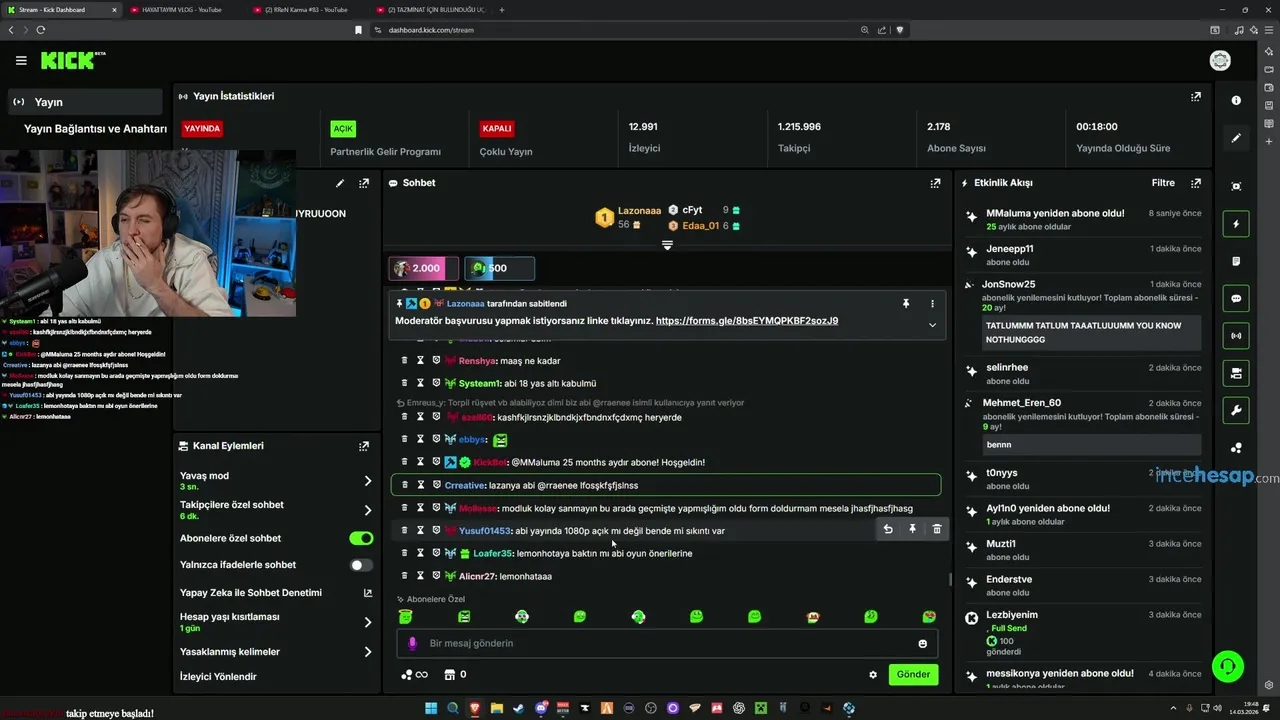Click the 2.000 gift goal button
Screen dimensions: 1280x720
coord(423,268)
